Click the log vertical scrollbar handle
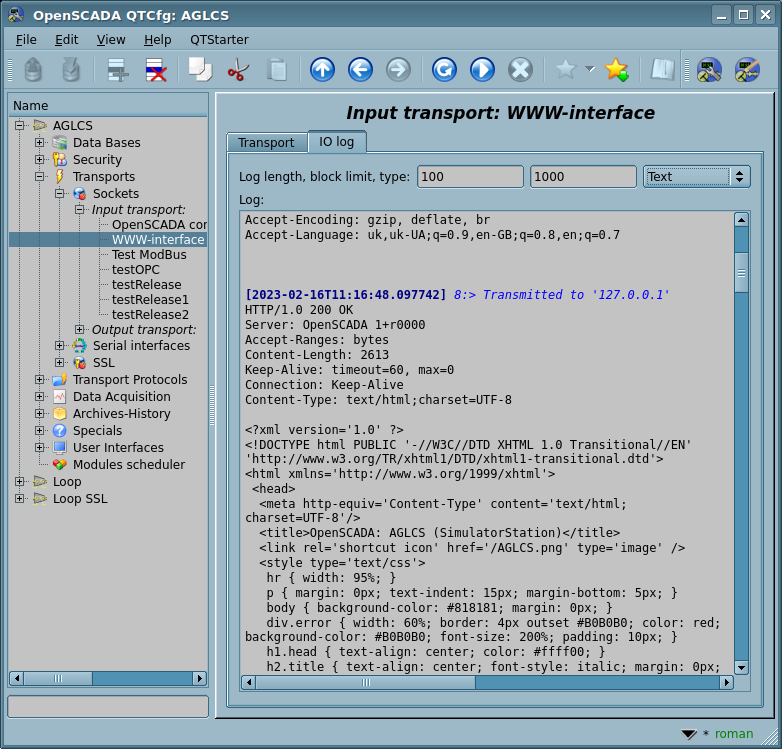Viewport: 782px width, 749px height. (x=742, y=273)
